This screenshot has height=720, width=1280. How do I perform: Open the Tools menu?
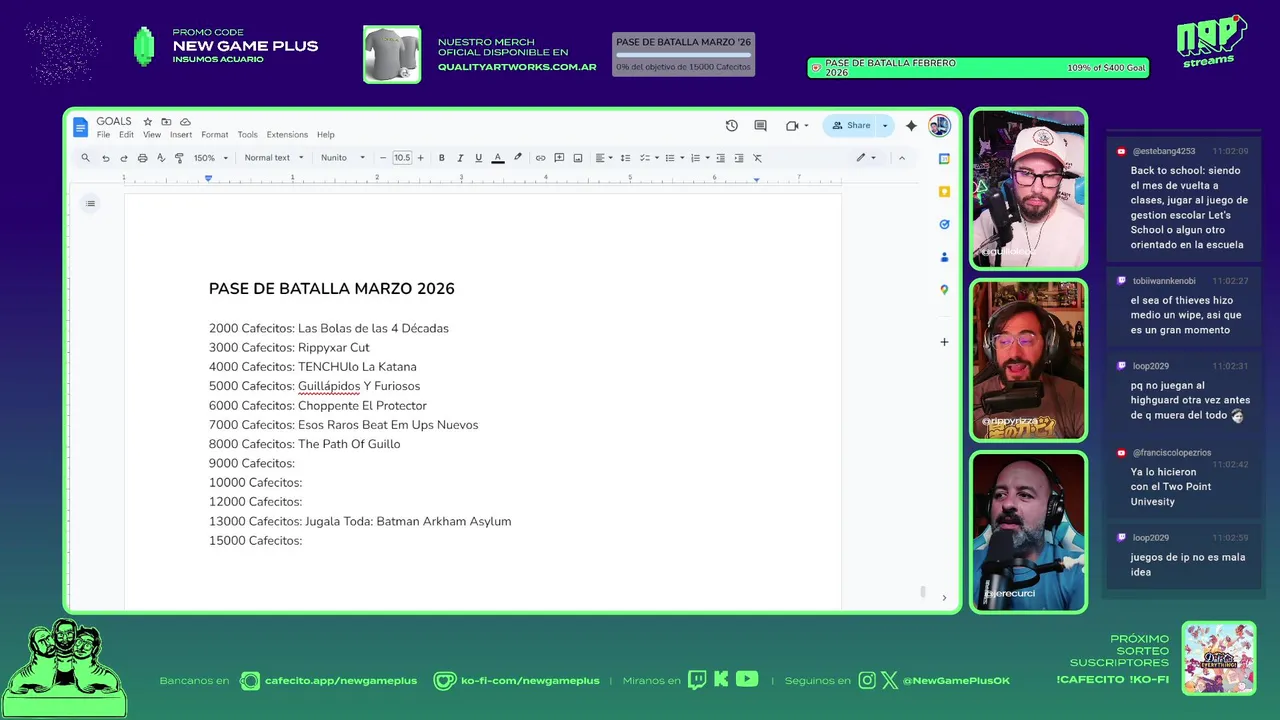click(x=248, y=135)
